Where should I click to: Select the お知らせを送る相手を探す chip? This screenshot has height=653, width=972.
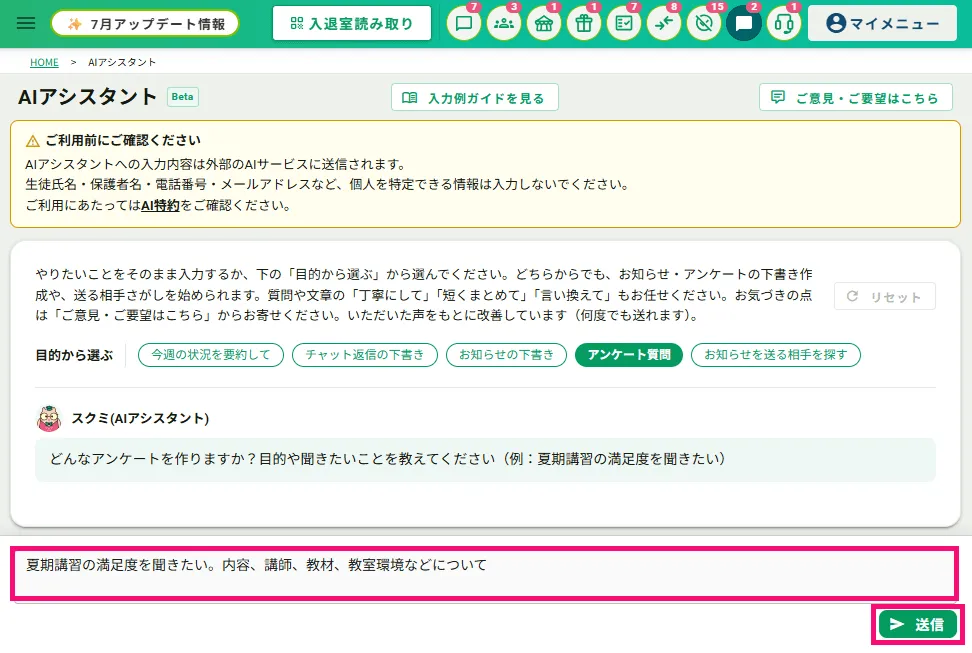(775, 355)
